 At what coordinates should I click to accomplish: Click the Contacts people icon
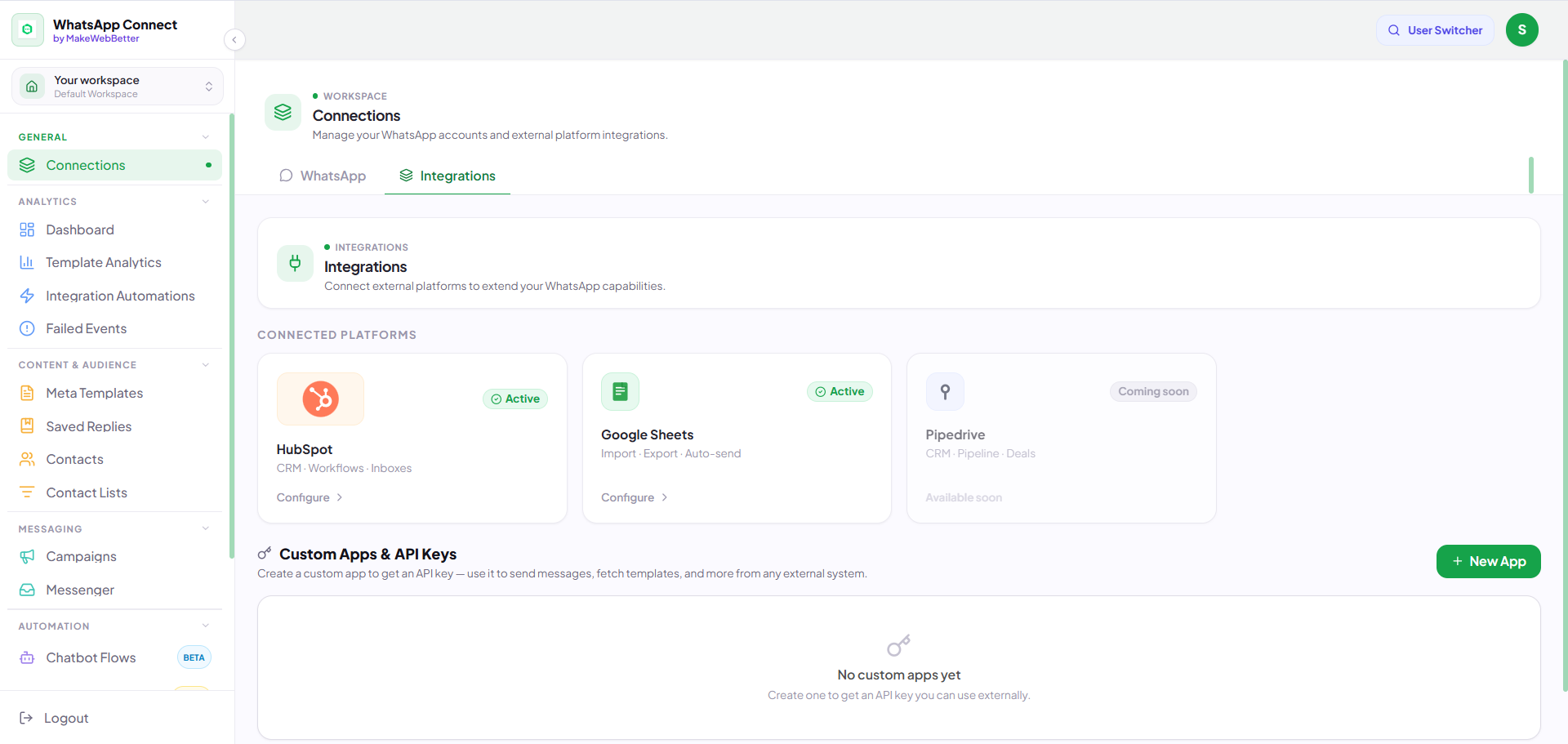pos(27,459)
